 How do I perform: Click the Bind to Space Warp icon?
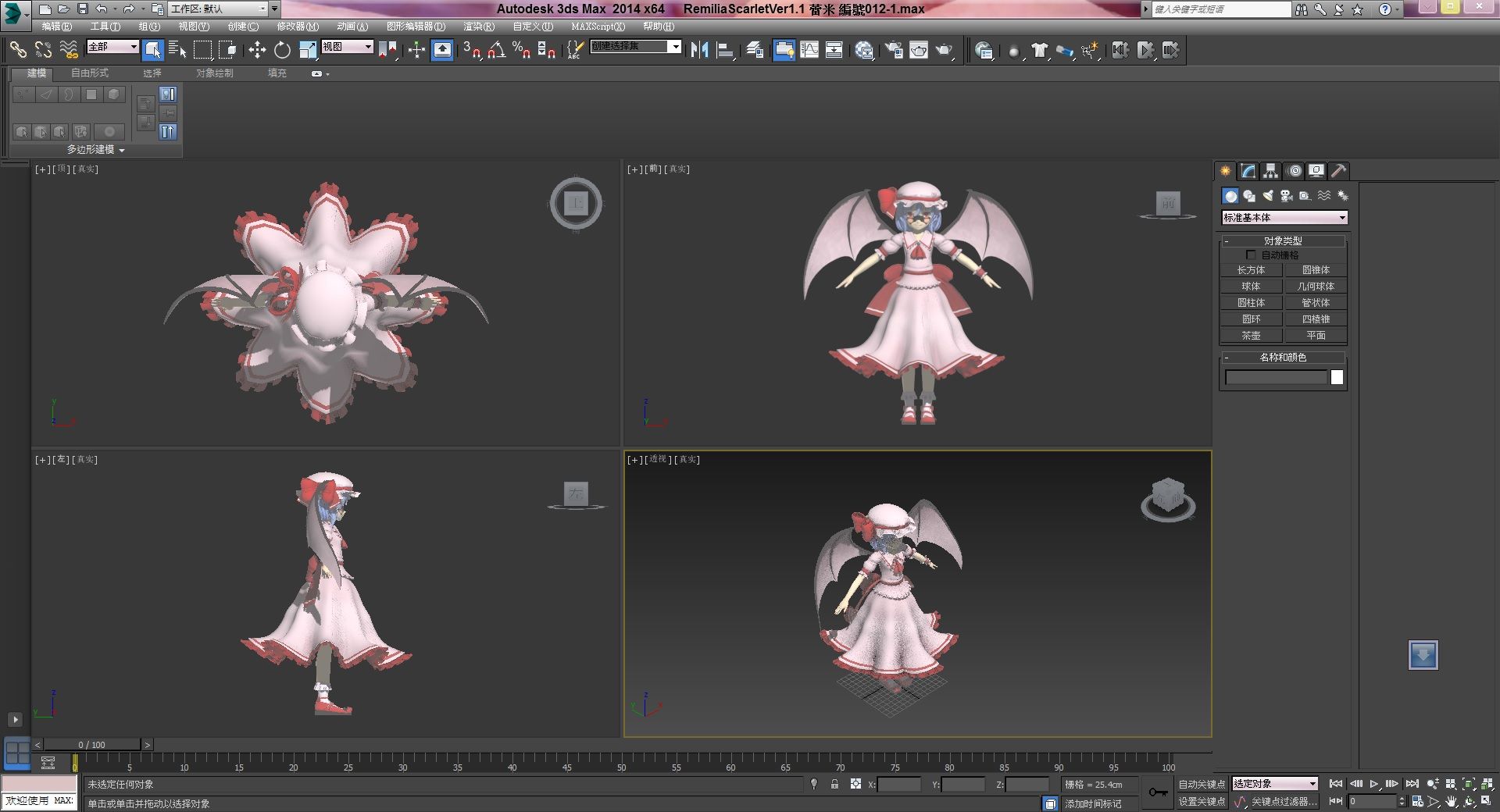pyautogui.click(x=69, y=50)
